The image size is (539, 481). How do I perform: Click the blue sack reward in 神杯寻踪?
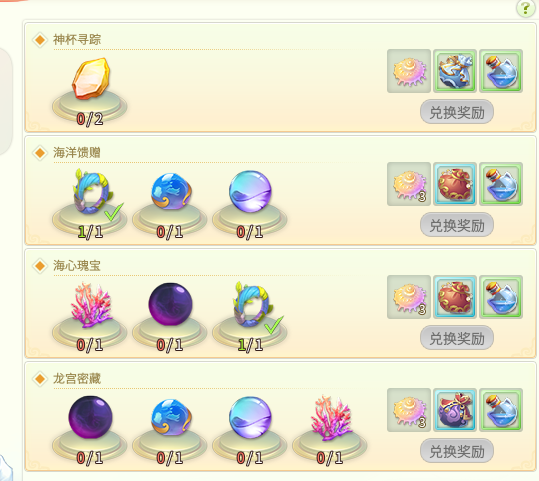[x=455, y=71]
